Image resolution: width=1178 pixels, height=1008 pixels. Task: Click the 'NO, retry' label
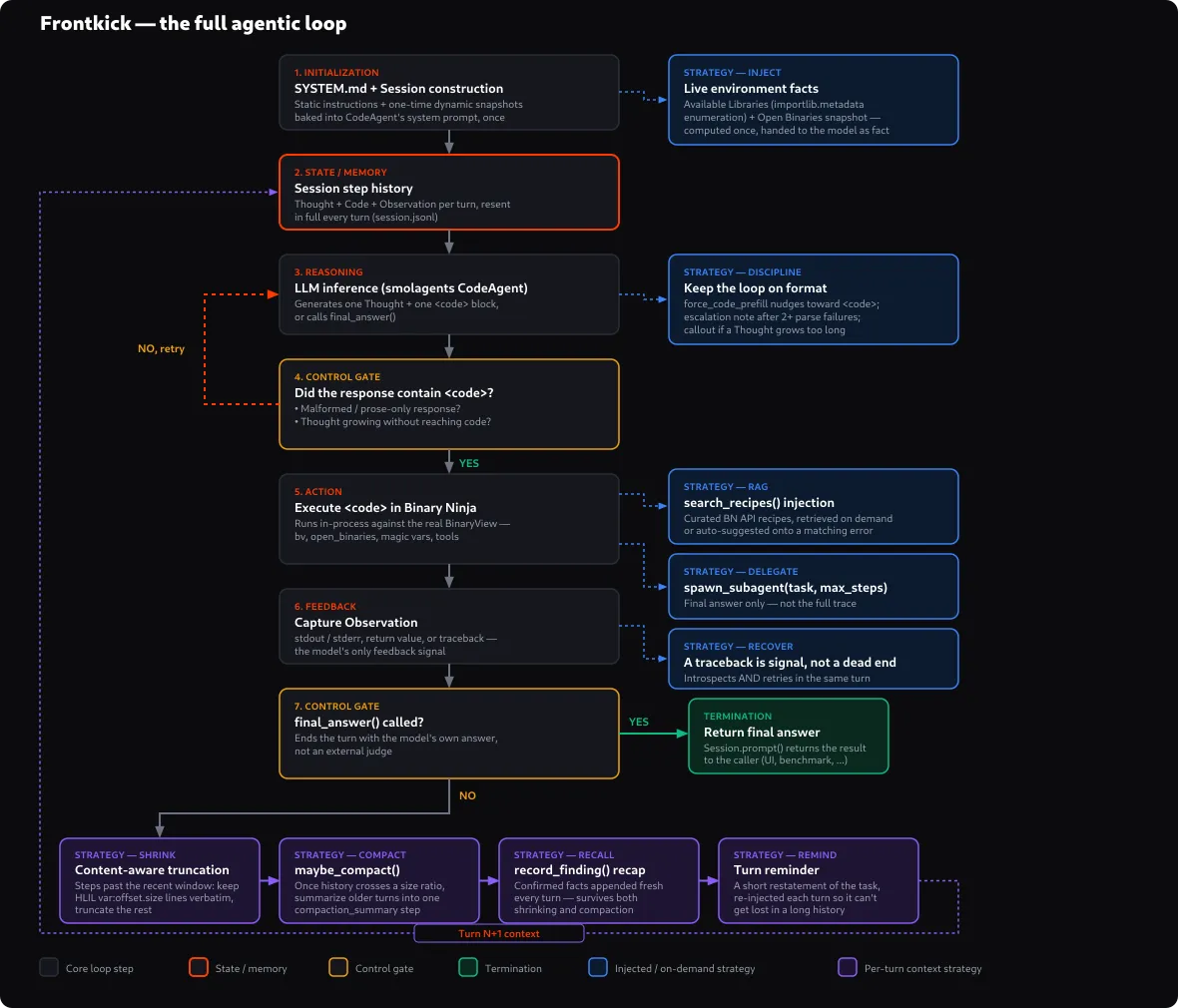click(x=161, y=348)
